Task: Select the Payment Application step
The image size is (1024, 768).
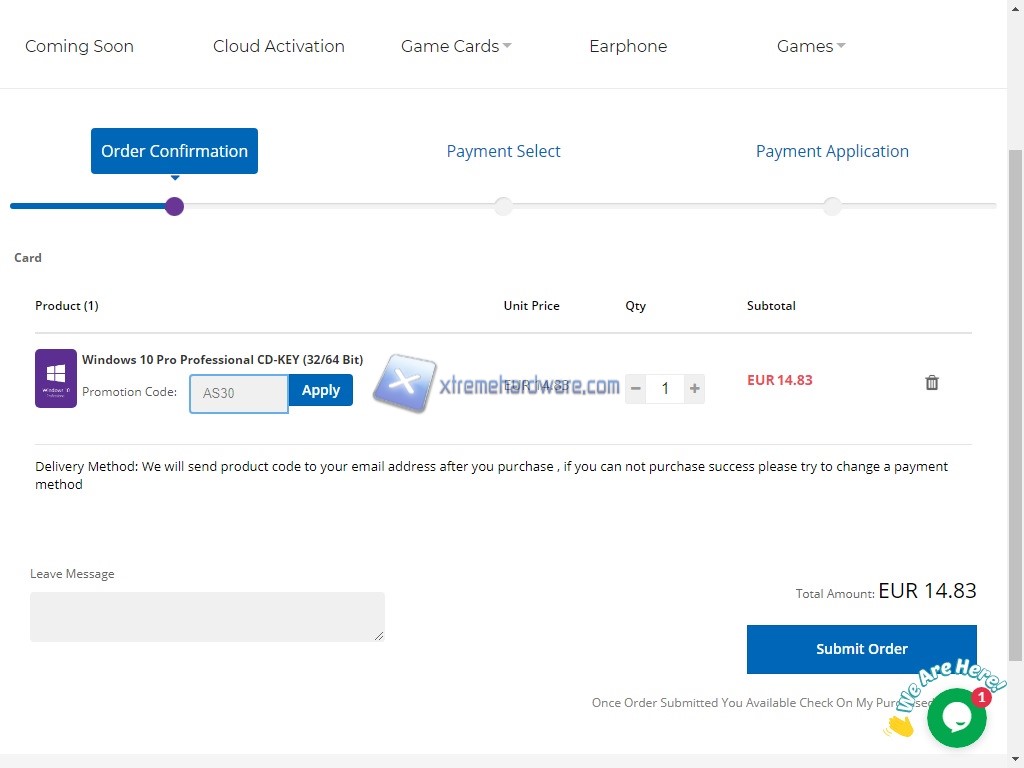Action: (832, 151)
